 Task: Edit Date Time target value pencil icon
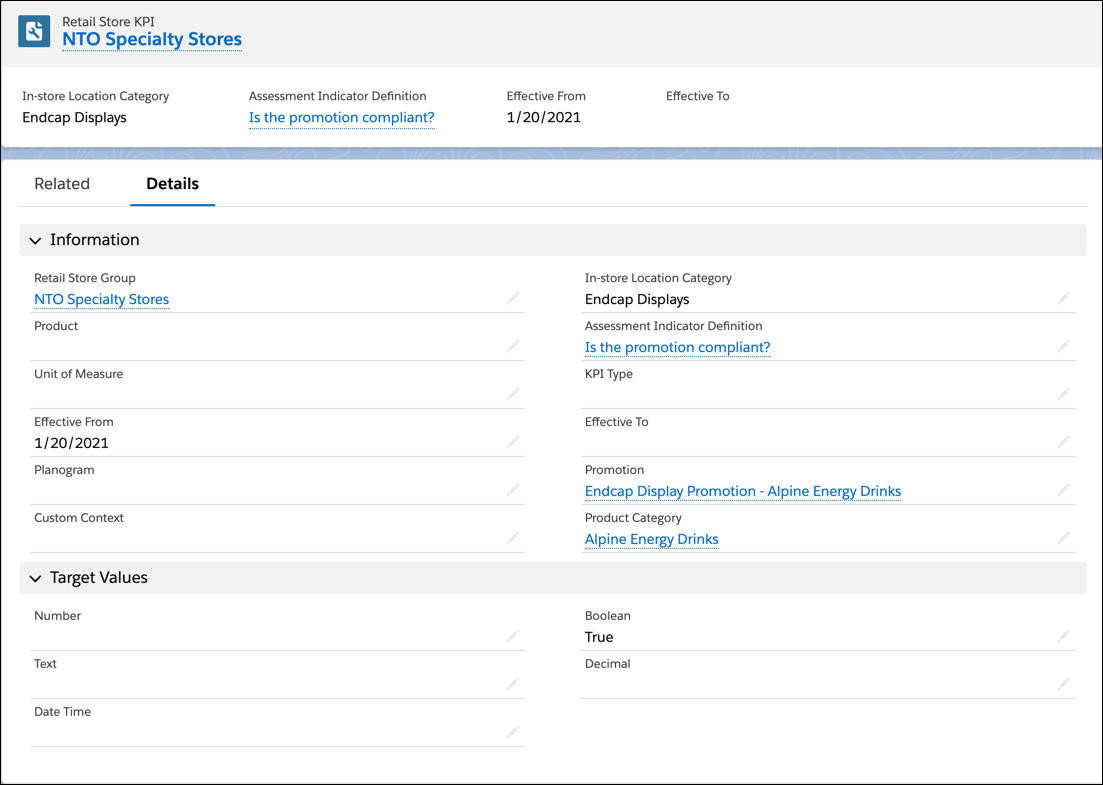coord(513,732)
